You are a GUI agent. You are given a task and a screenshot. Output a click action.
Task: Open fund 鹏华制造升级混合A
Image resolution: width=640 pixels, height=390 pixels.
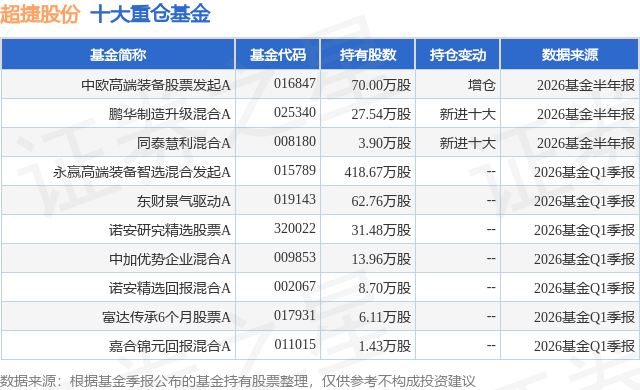(170, 114)
